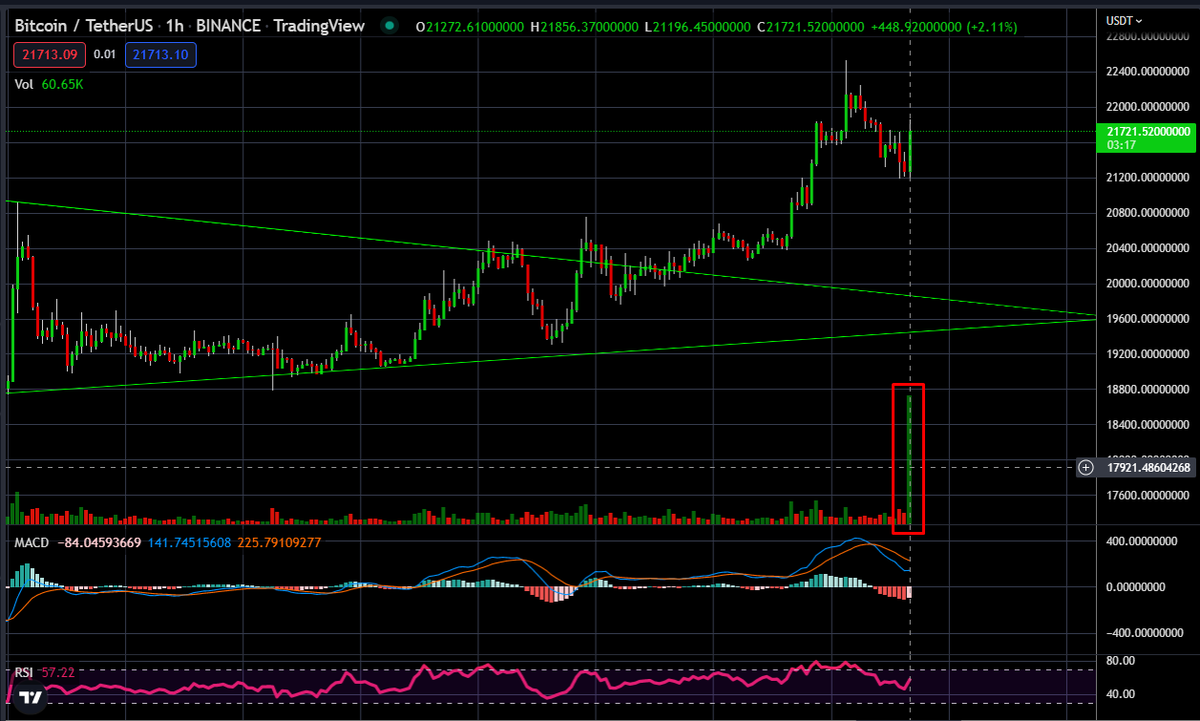Click the 20000.00000000 price axis label
Viewport: 1200px width, 721px height.
(1150, 284)
